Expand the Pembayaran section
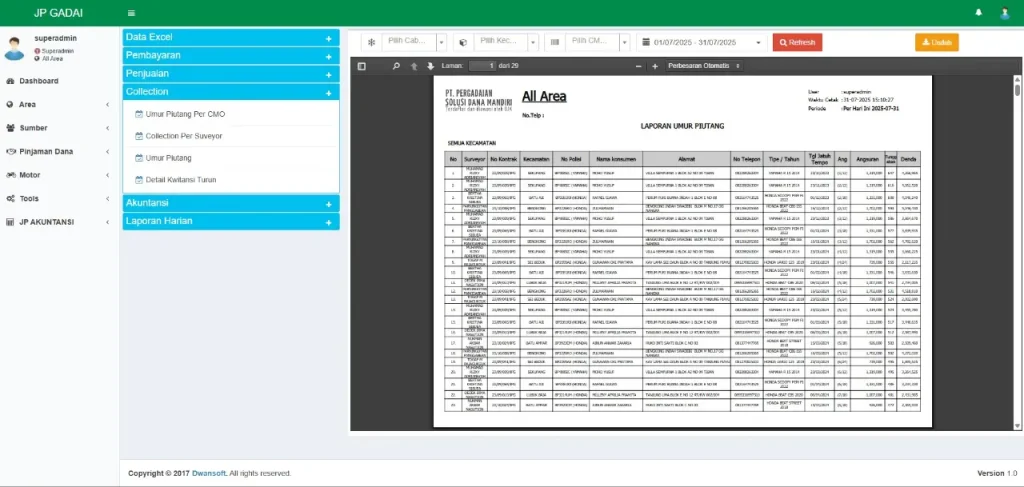Screen dimensions: 1024x487 (x=231, y=56)
